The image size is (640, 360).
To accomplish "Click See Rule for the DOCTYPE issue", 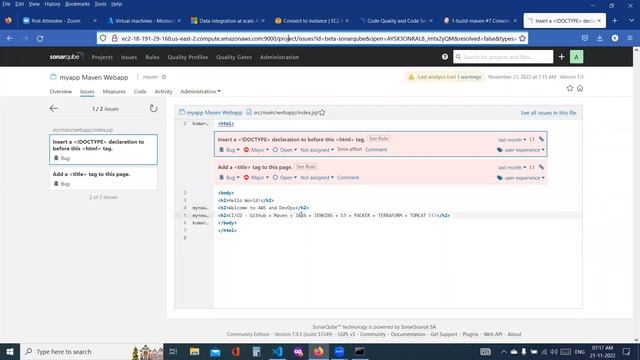I will tap(378, 139).
